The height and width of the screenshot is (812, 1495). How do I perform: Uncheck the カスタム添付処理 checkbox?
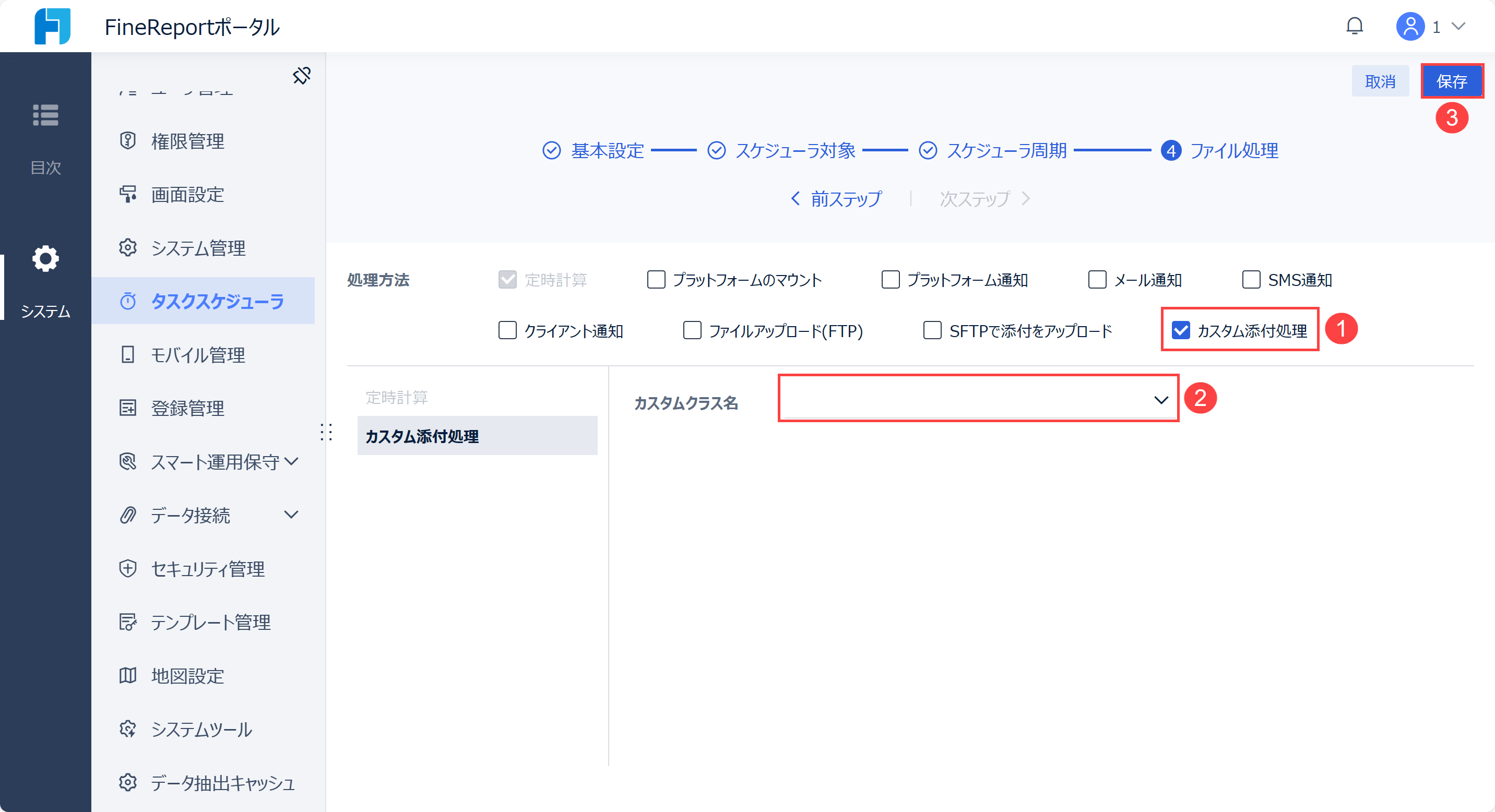1181,331
